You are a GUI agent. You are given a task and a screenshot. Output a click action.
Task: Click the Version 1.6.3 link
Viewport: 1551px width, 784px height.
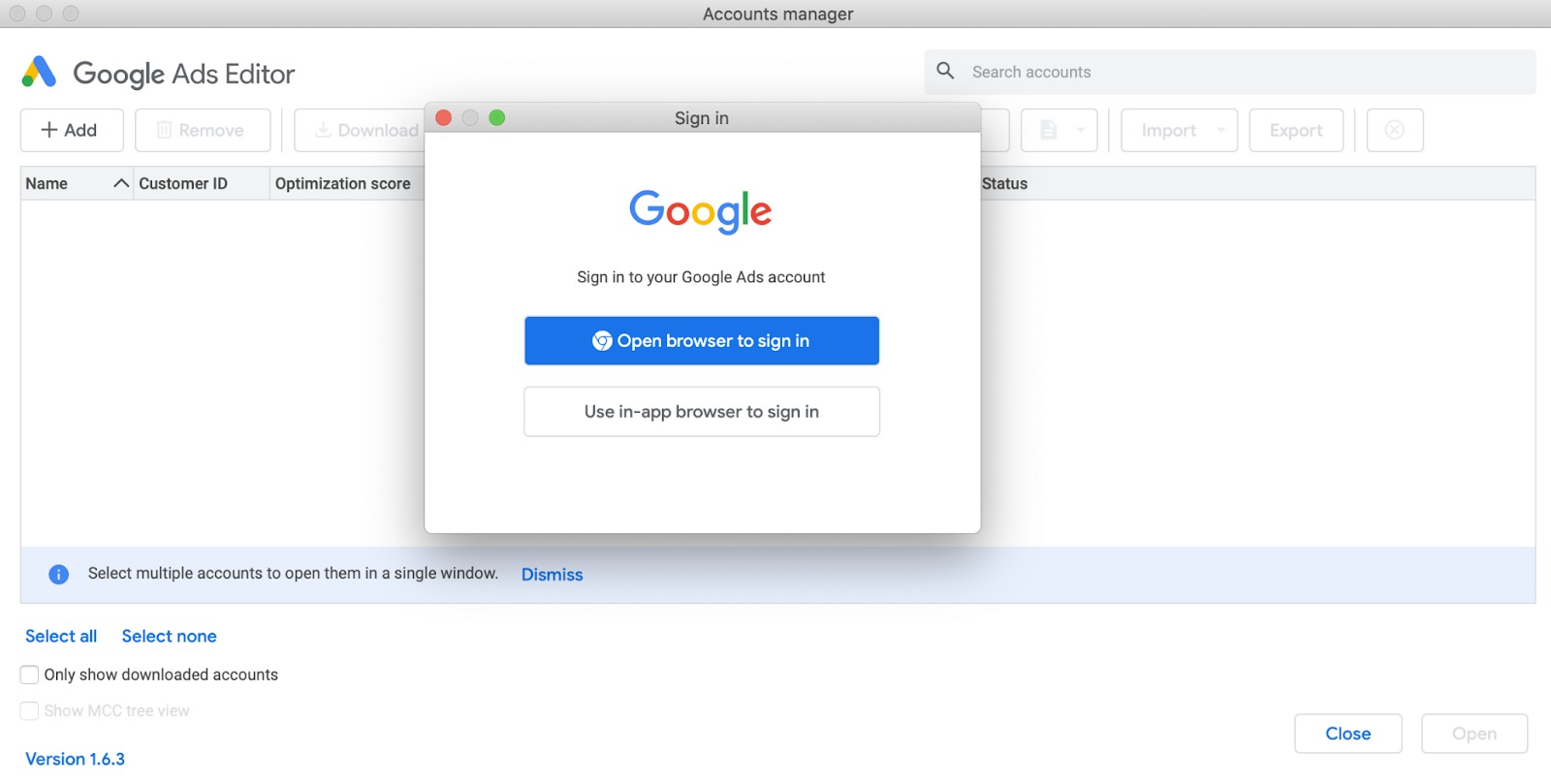click(x=75, y=759)
